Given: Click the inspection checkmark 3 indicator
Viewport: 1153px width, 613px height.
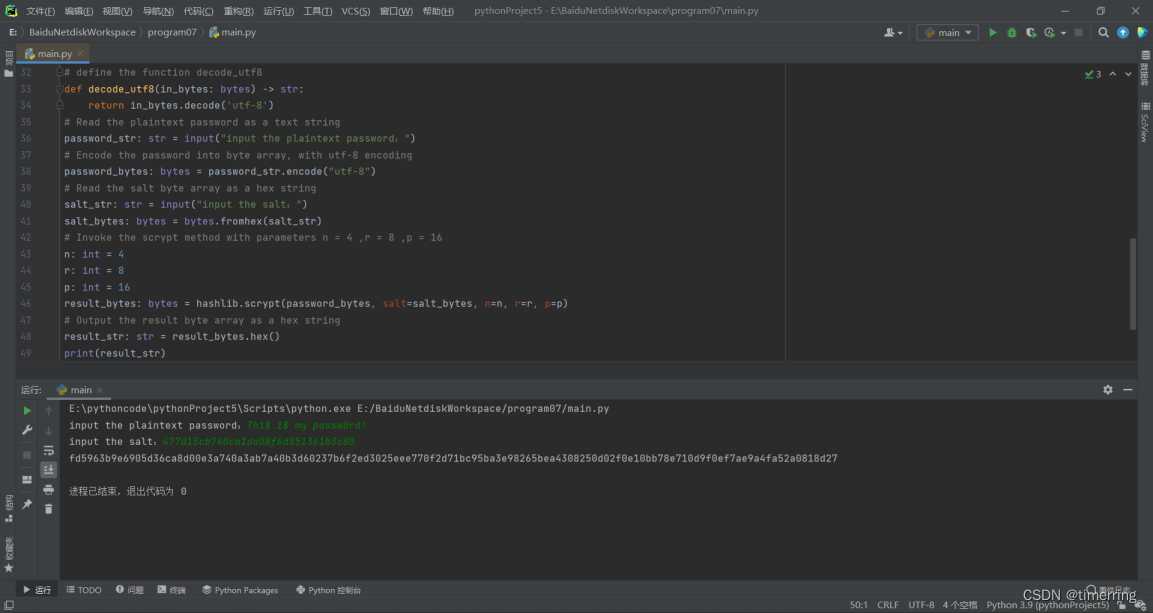Looking at the screenshot, I should tap(1093, 74).
